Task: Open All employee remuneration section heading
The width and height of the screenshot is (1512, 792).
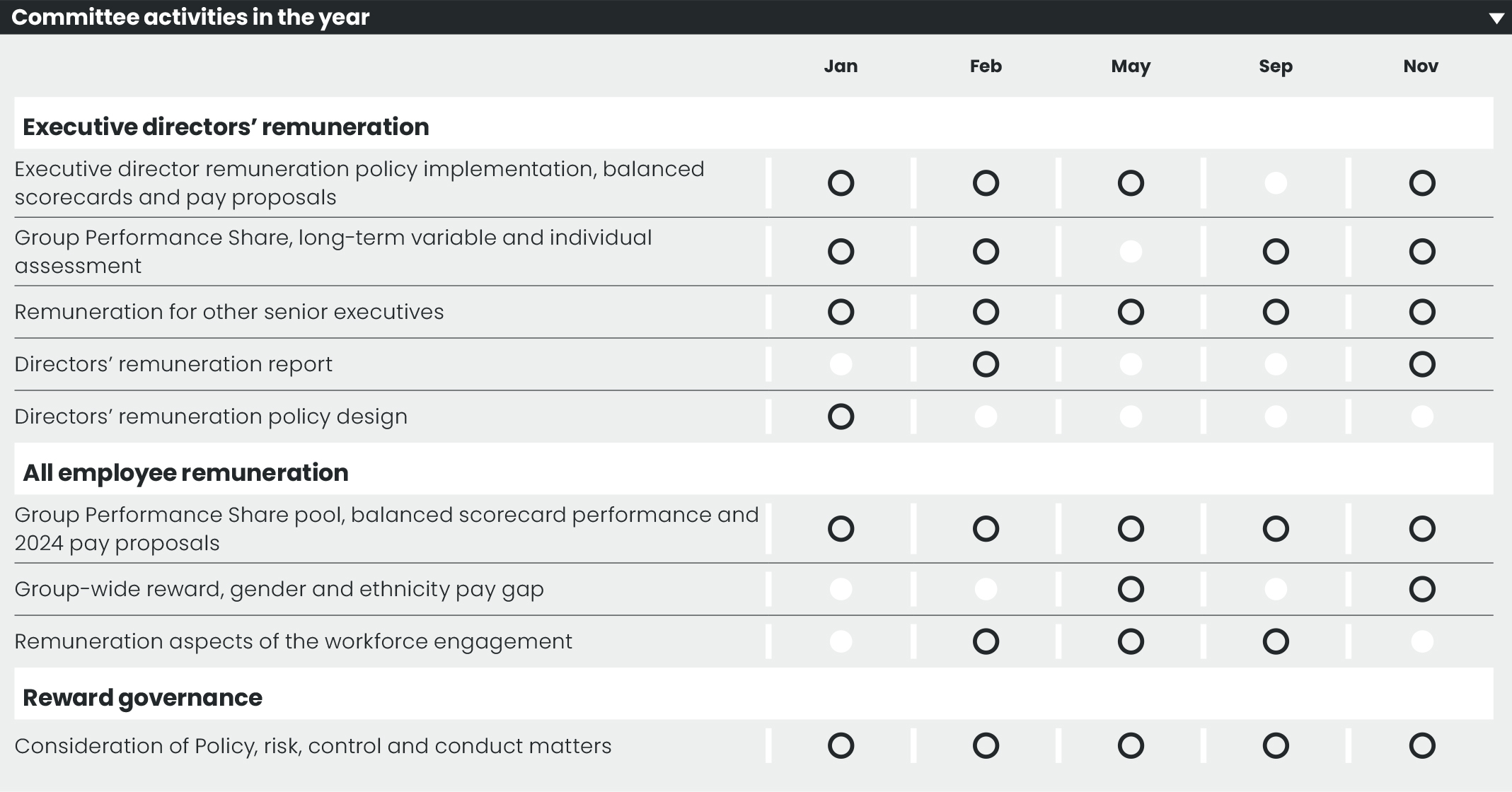Action: pyautogui.click(x=185, y=473)
